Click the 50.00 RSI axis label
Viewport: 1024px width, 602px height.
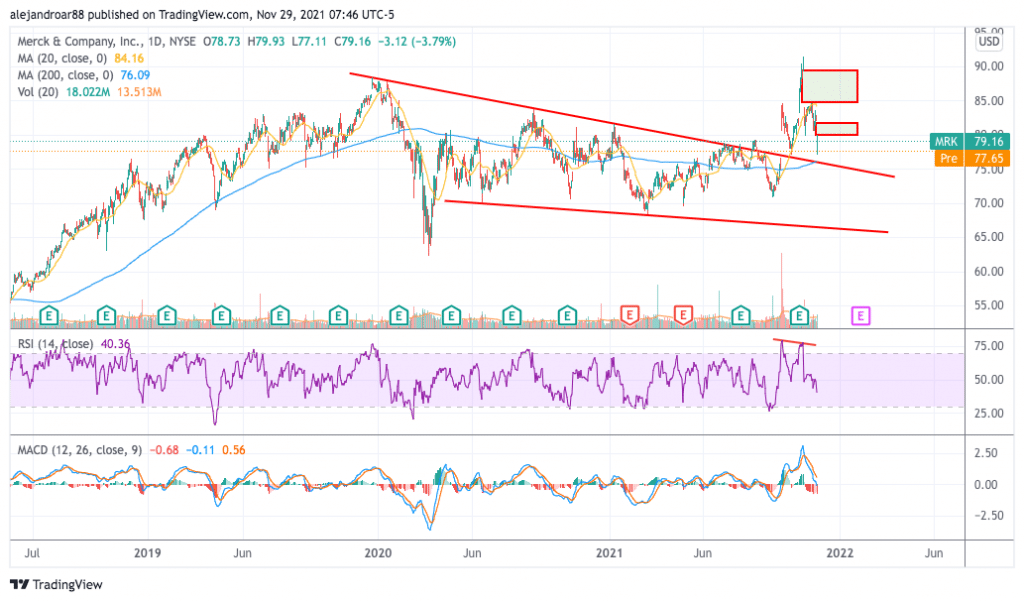988,379
